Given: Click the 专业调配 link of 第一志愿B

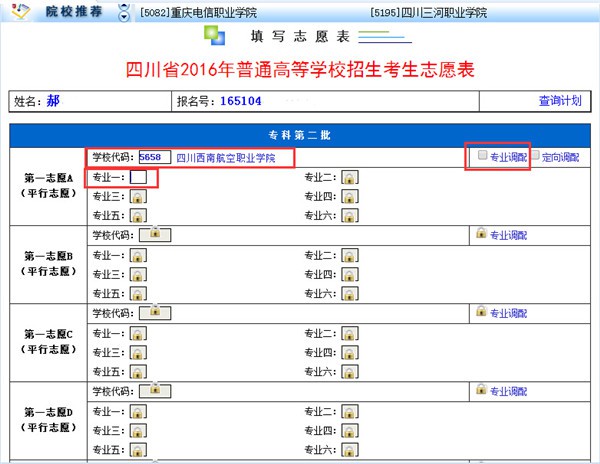Looking at the screenshot, I should [x=508, y=235].
